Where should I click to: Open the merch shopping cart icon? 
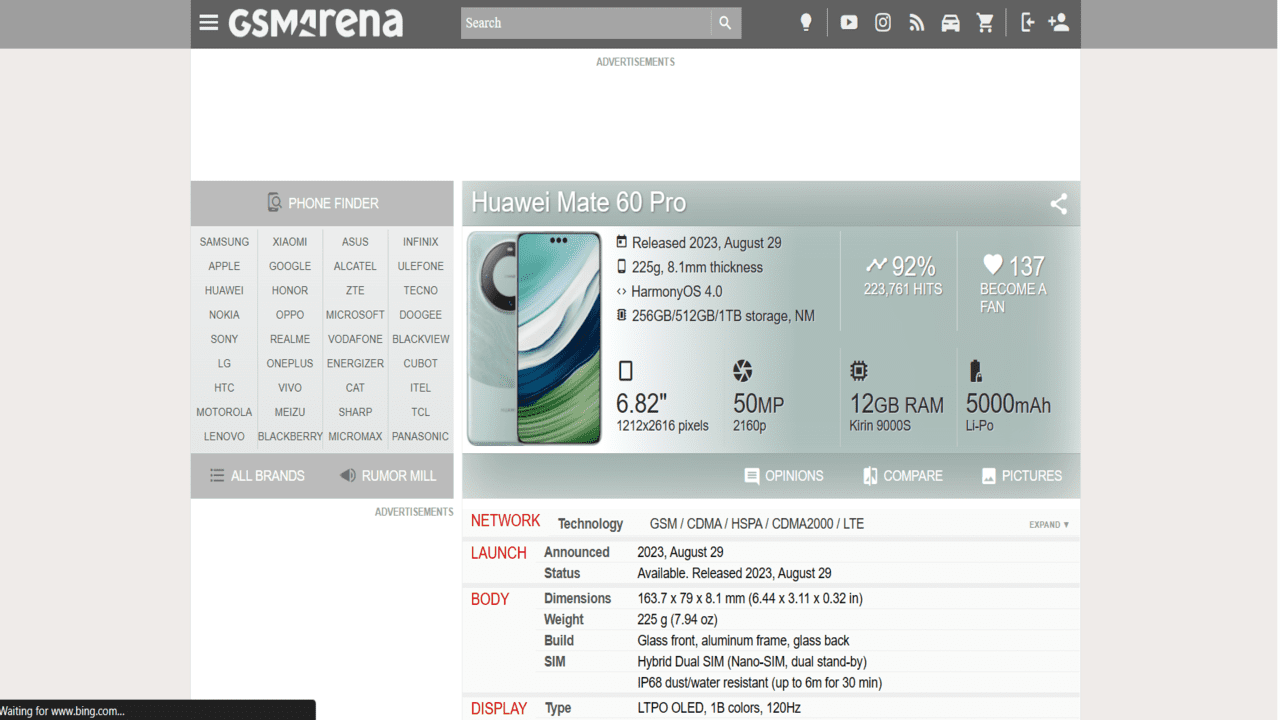coord(985,22)
